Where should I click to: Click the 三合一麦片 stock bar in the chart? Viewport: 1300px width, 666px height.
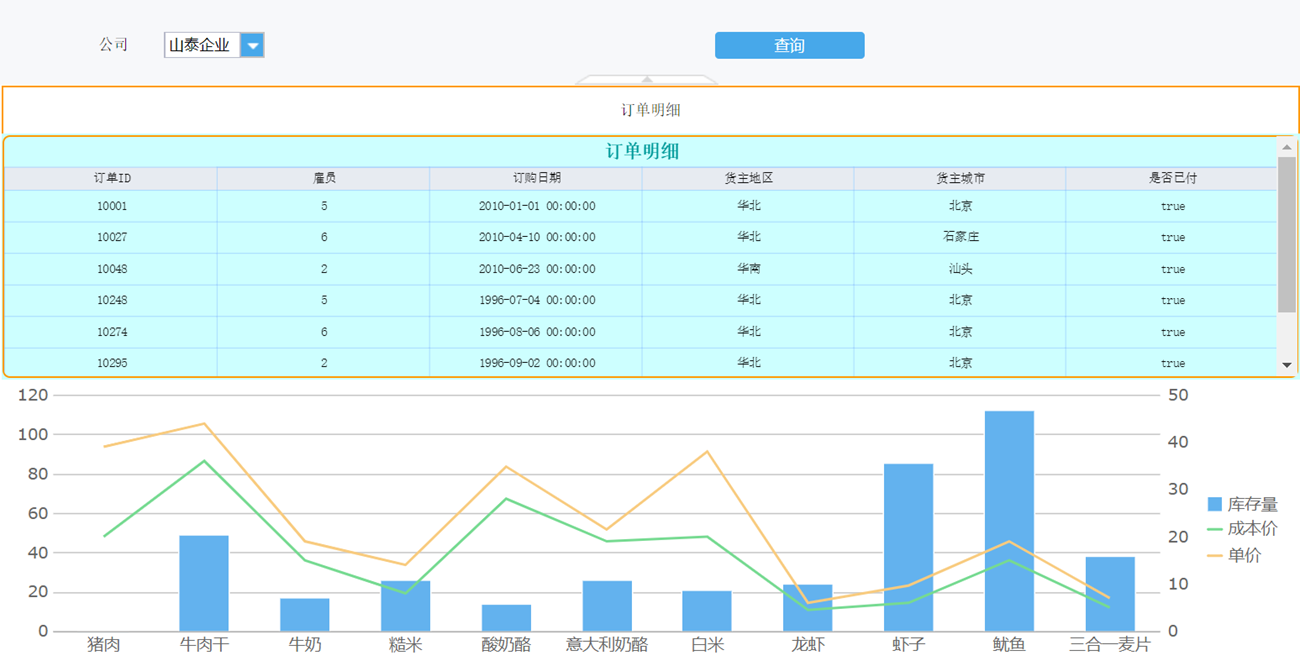click(x=1110, y=594)
